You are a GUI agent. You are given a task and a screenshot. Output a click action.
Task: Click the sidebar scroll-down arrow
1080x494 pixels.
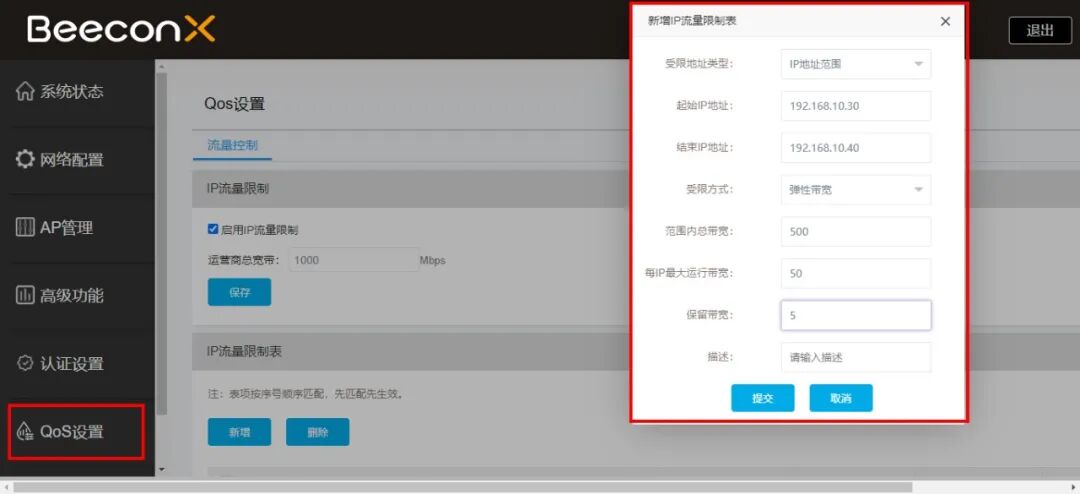(x=161, y=469)
